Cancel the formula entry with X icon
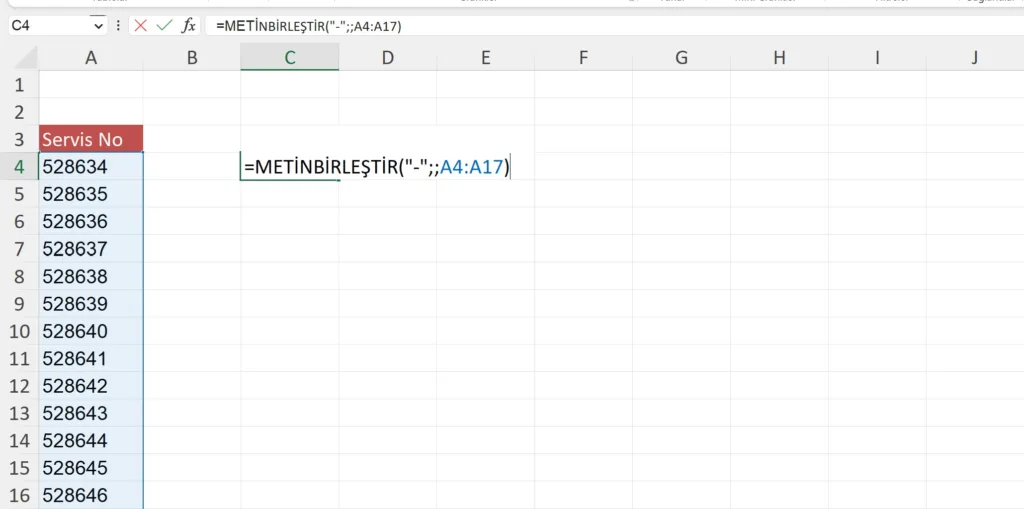Image resolution: width=1024 pixels, height=509 pixels. tap(140, 26)
